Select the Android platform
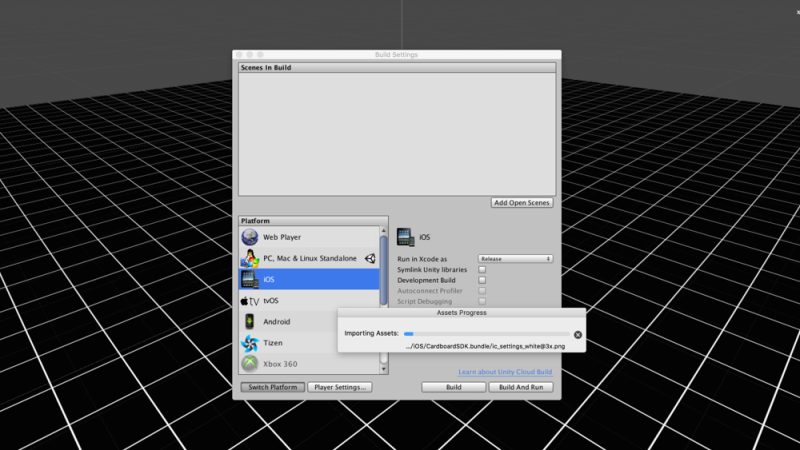Viewport: 800px width, 450px height. coord(289,321)
